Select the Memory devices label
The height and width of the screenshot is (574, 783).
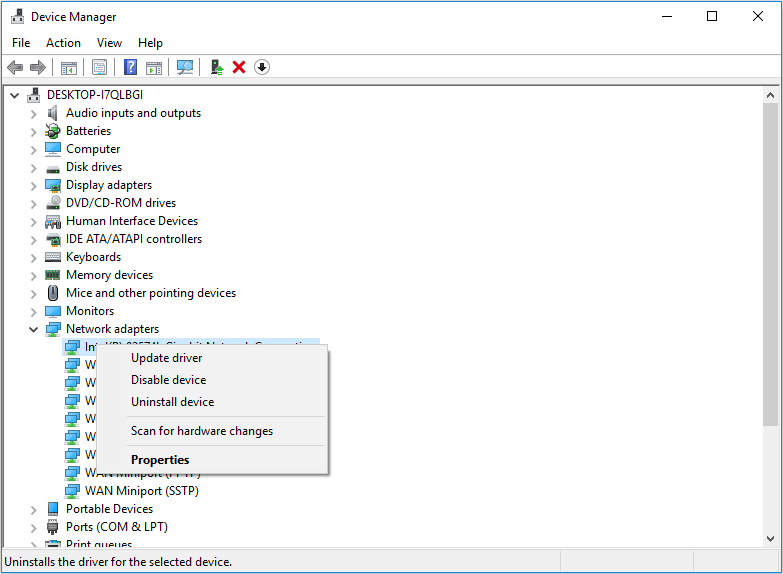109,275
